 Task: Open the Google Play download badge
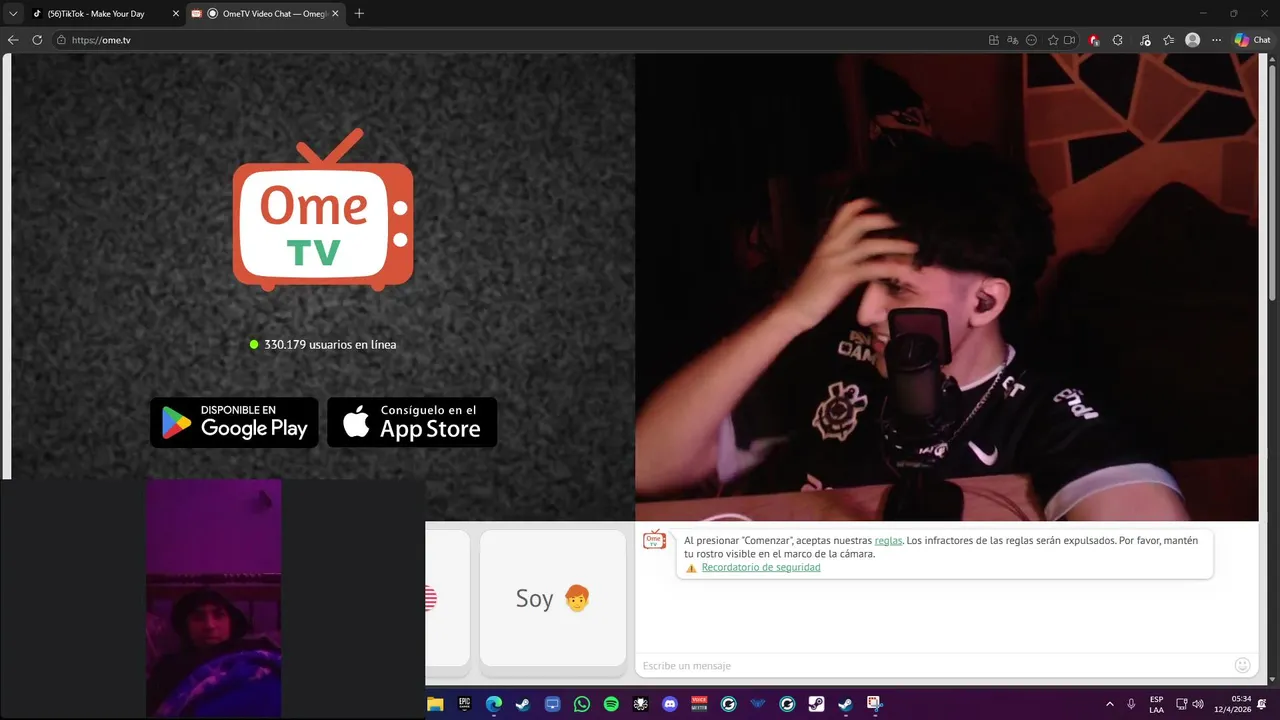pyautogui.click(x=234, y=422)
